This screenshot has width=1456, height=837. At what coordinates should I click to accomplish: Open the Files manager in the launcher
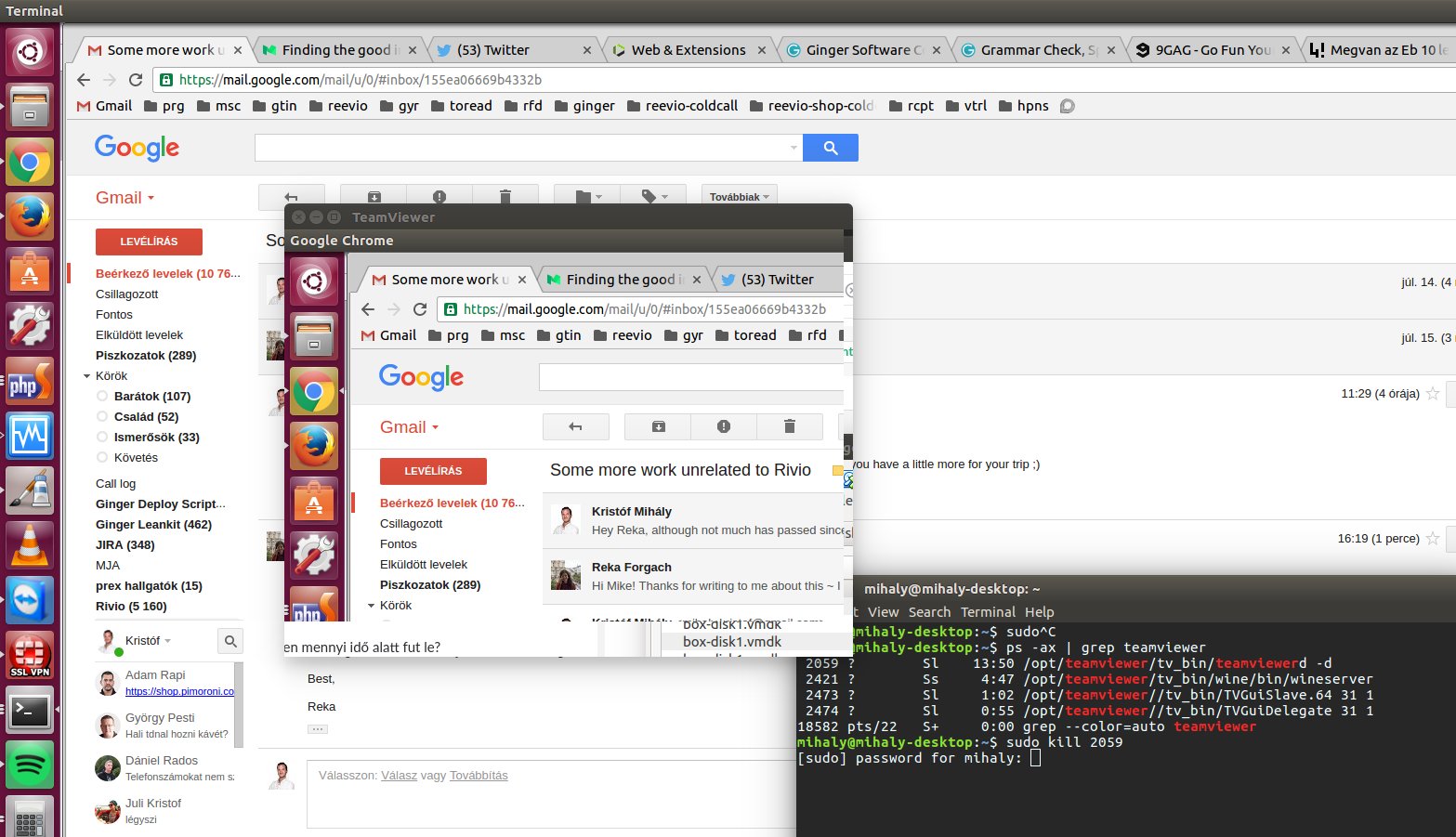point(30,107)
